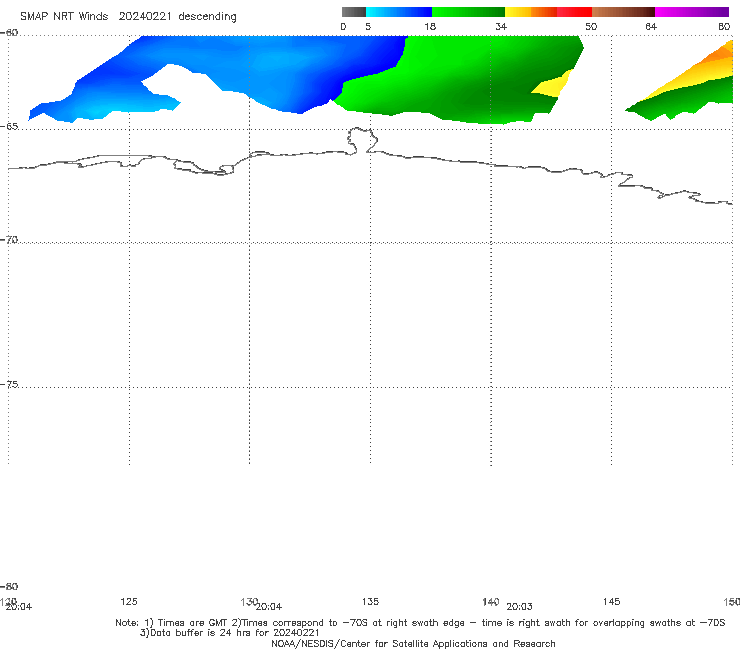Click the green segment of the wind legend

coord(468,12)
